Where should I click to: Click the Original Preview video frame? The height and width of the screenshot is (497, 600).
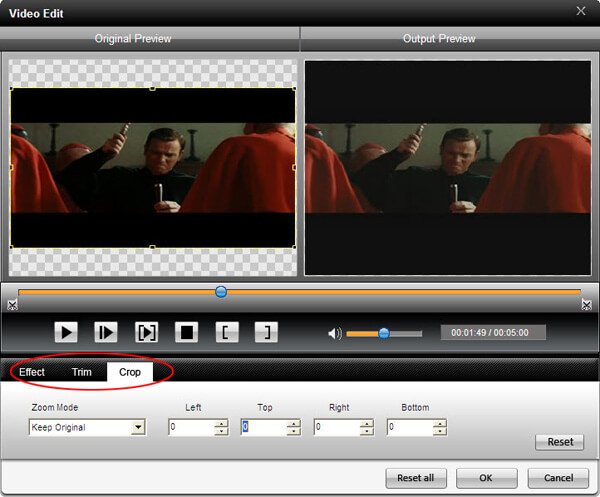pyautogui.click(x=153, y=168)
